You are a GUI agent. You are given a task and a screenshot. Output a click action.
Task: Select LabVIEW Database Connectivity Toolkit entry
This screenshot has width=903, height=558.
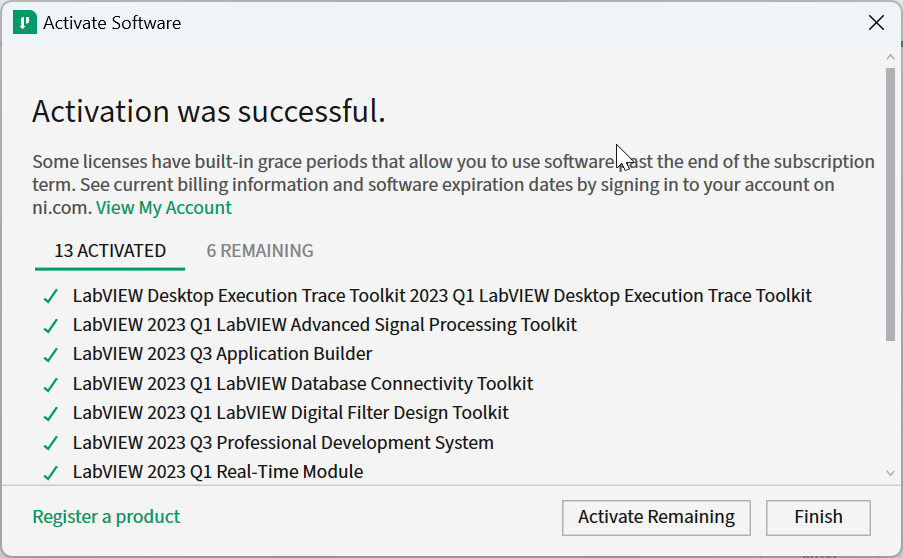click(302, 384)
